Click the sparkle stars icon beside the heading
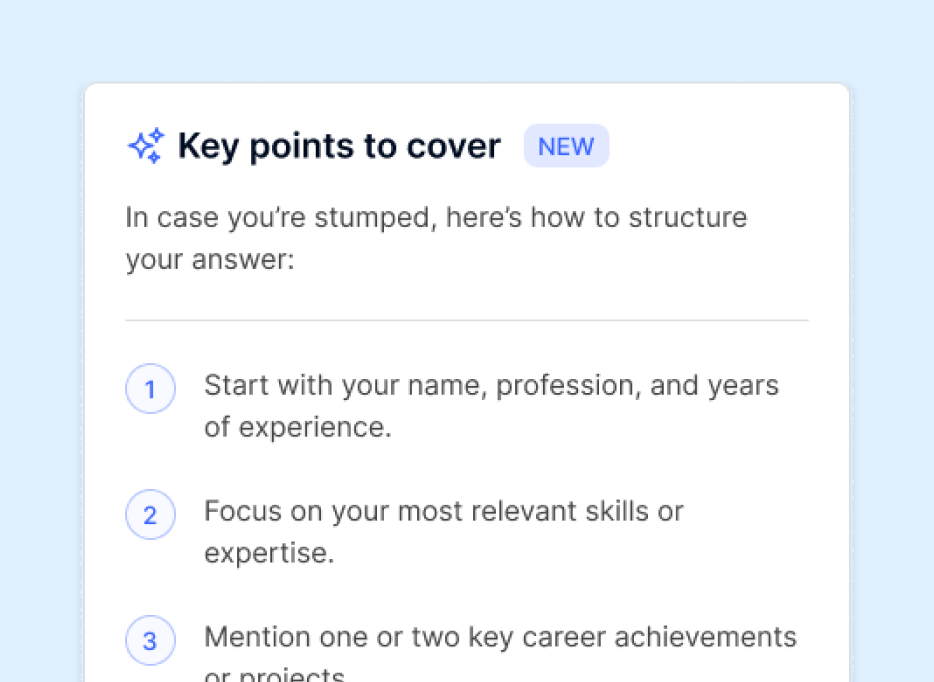The width and height of the screenshot is (934, 682). [147, 145]
